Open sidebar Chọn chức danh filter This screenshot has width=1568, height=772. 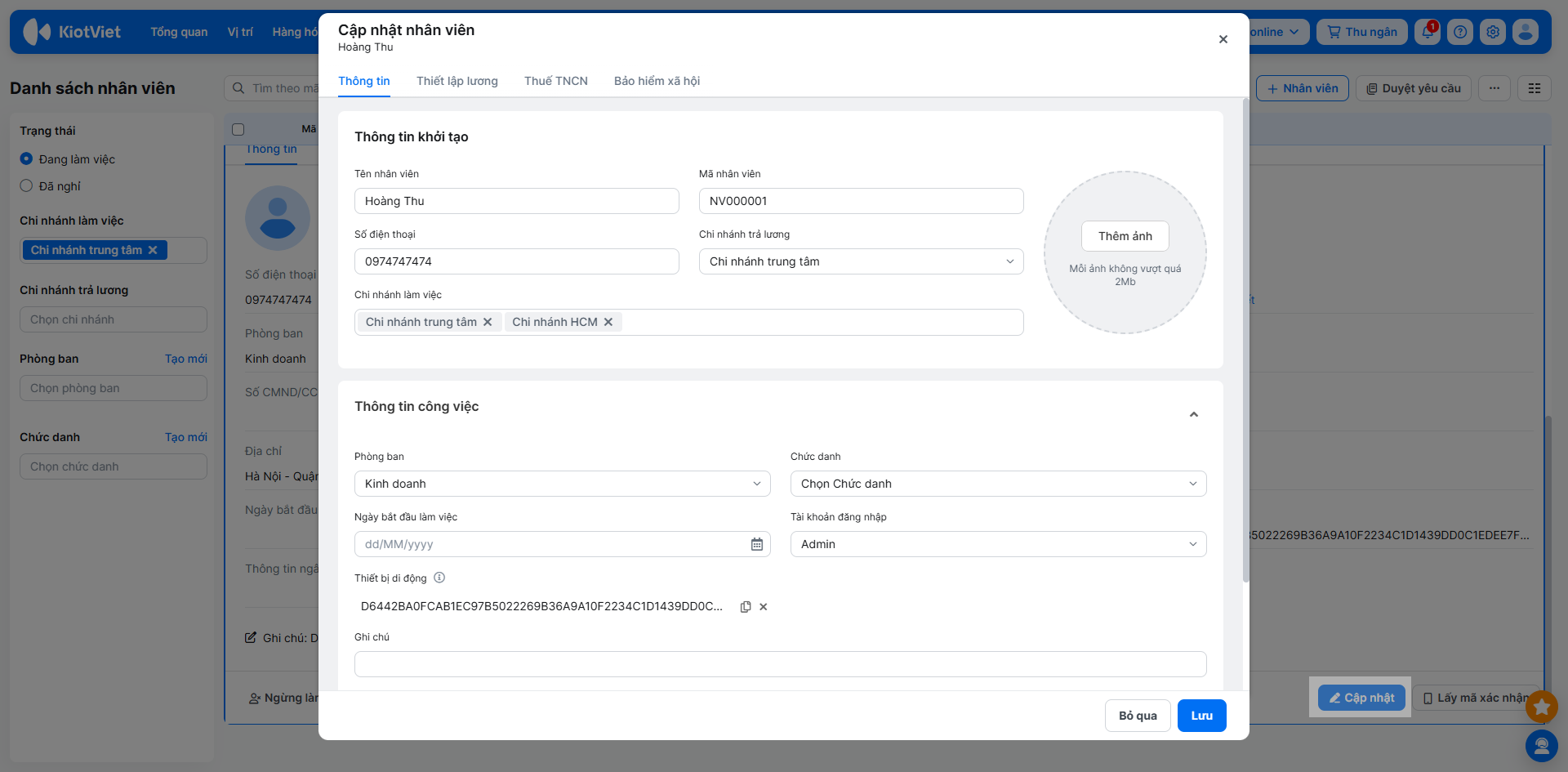[x=114, y=466]
